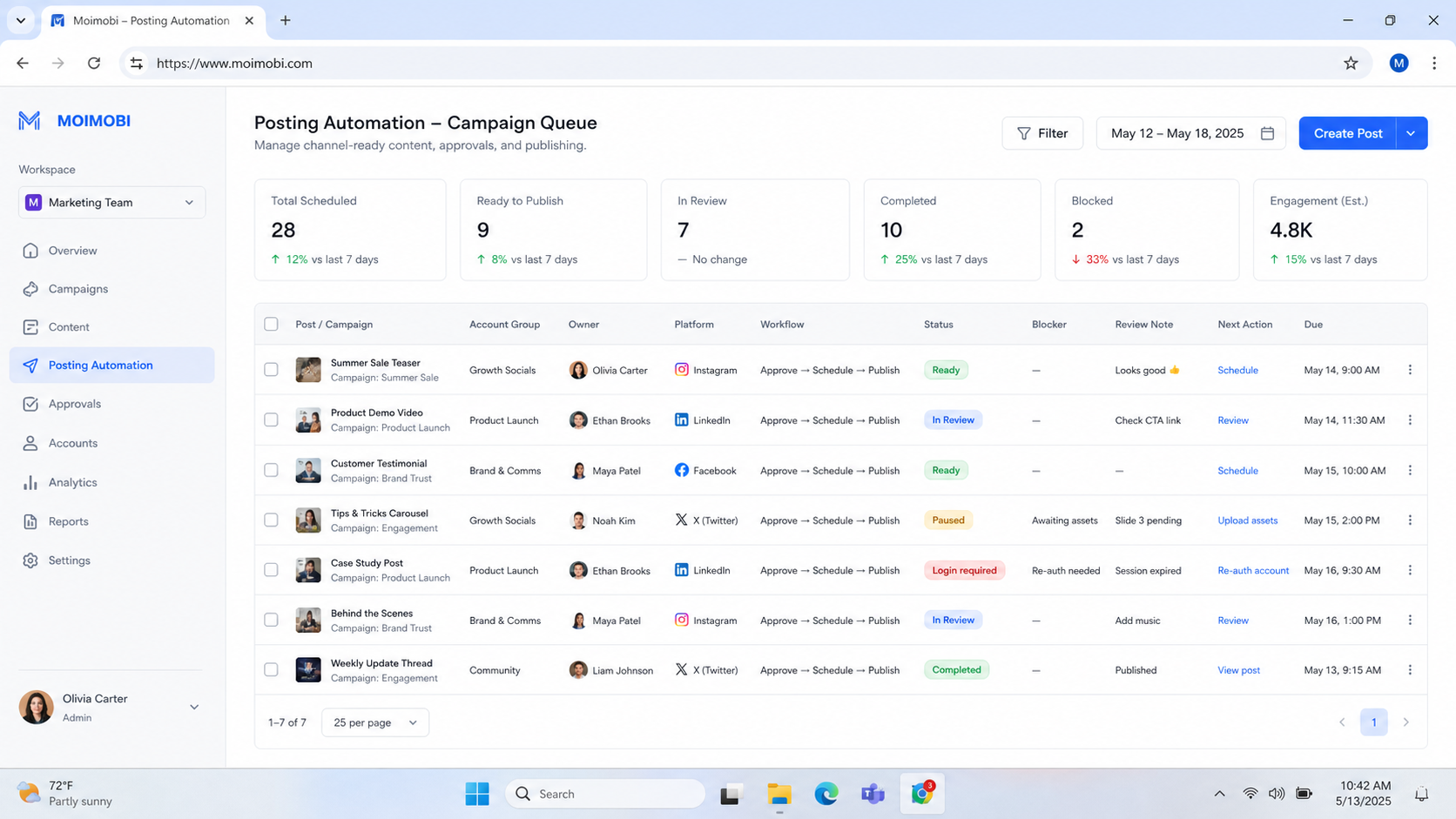This screenshot has height=819, width=1456.
Task: Open Tips & Tricks Carousel thumbnail
Action: (x=308, y=520)
